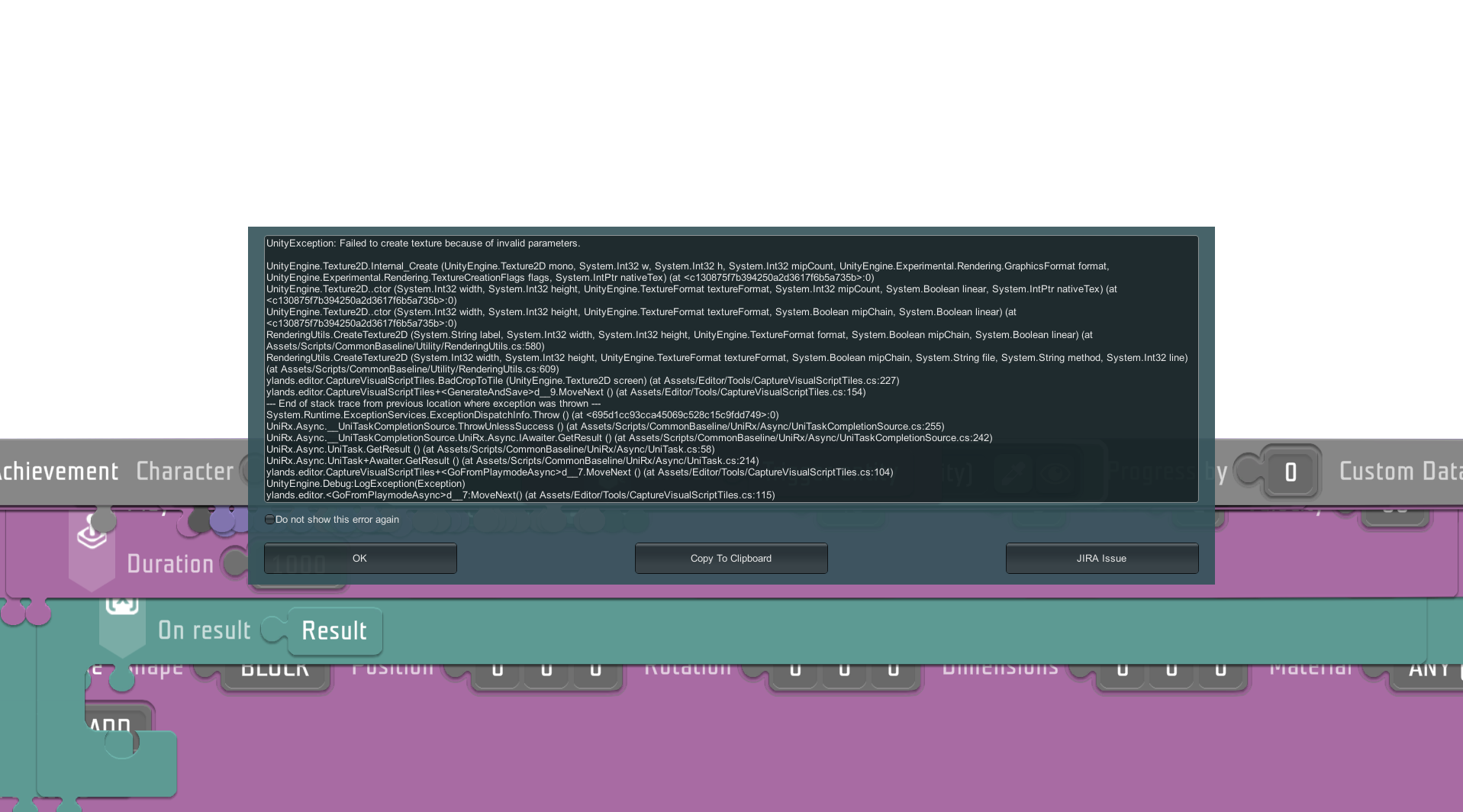Image resolution: width=1463 pixels, height=812 pixels.
Task: Click the Achievement tile label
Action: point(59,472)
